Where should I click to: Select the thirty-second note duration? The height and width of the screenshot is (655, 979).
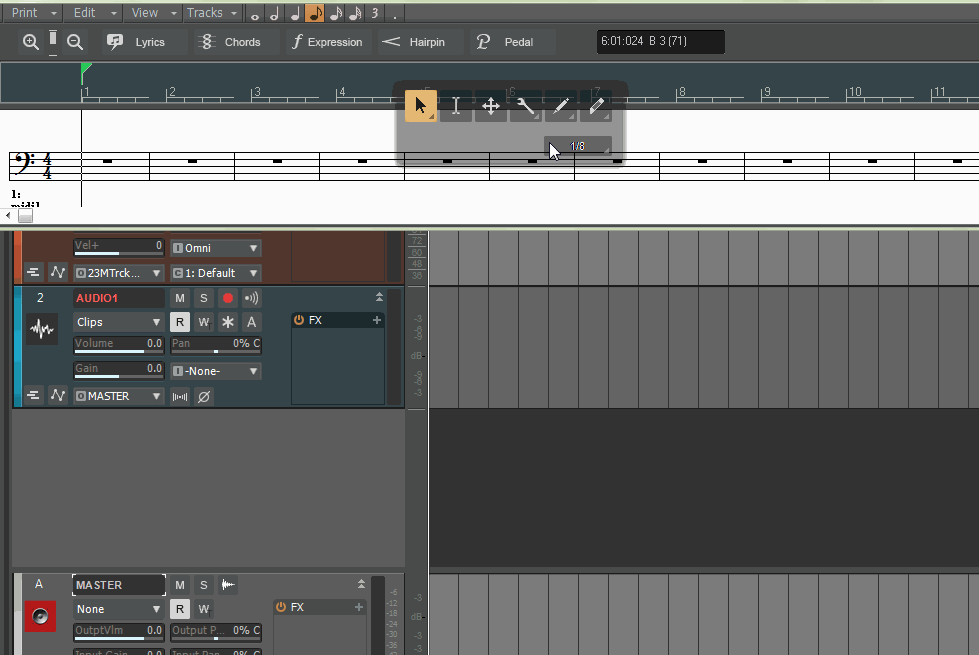(x=355, y=13)
